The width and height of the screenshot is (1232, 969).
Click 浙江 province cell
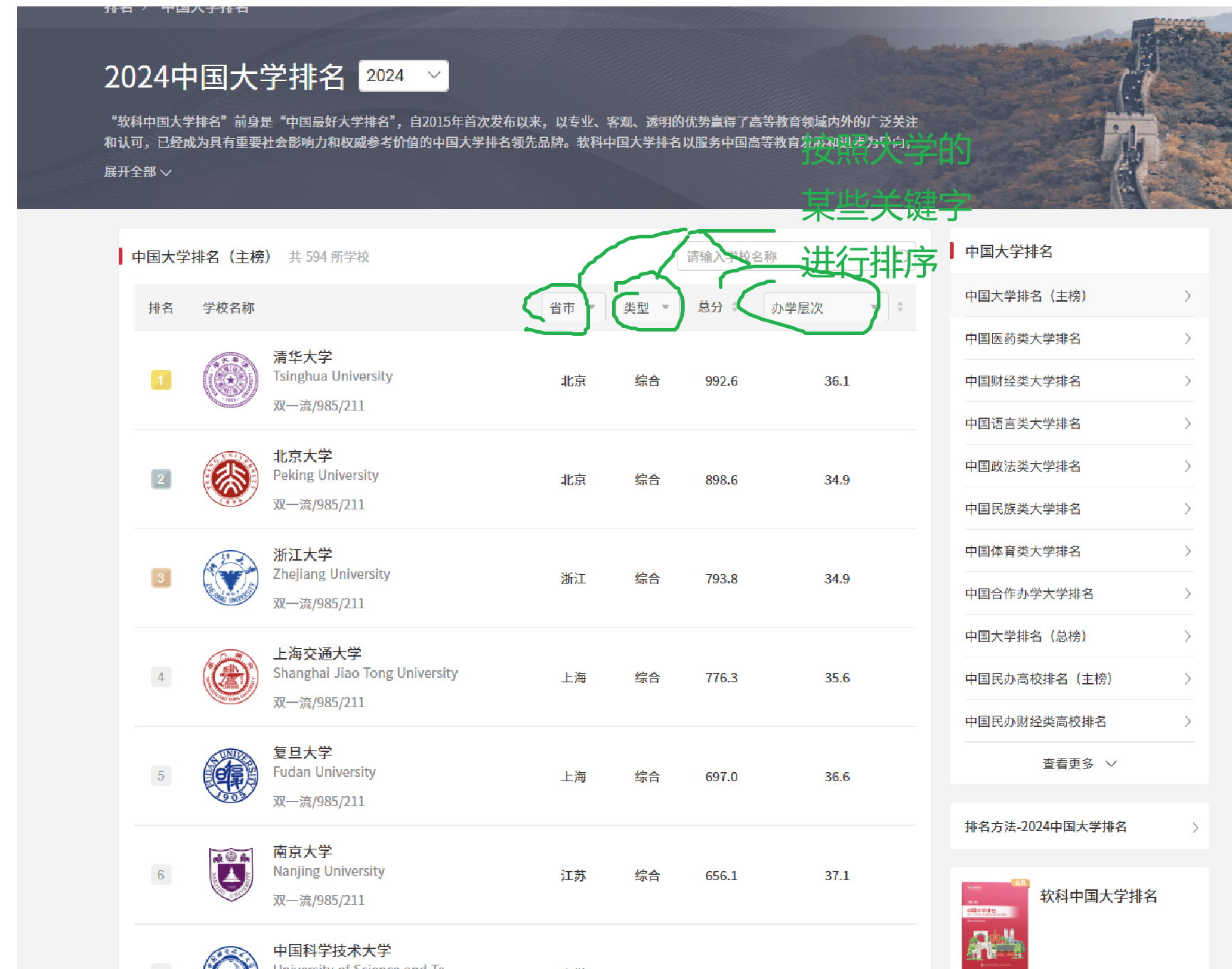573,578
